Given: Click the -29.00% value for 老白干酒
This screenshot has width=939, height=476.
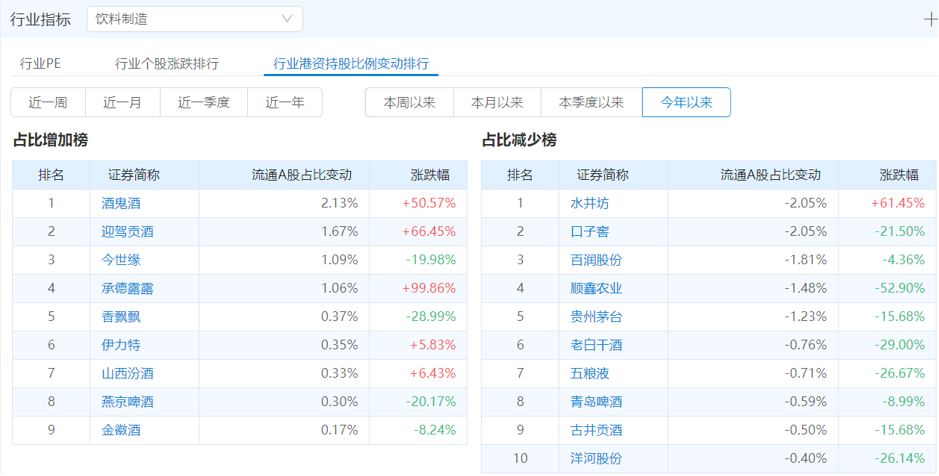Looking at the screenshot, I should [x=899, y=345].
